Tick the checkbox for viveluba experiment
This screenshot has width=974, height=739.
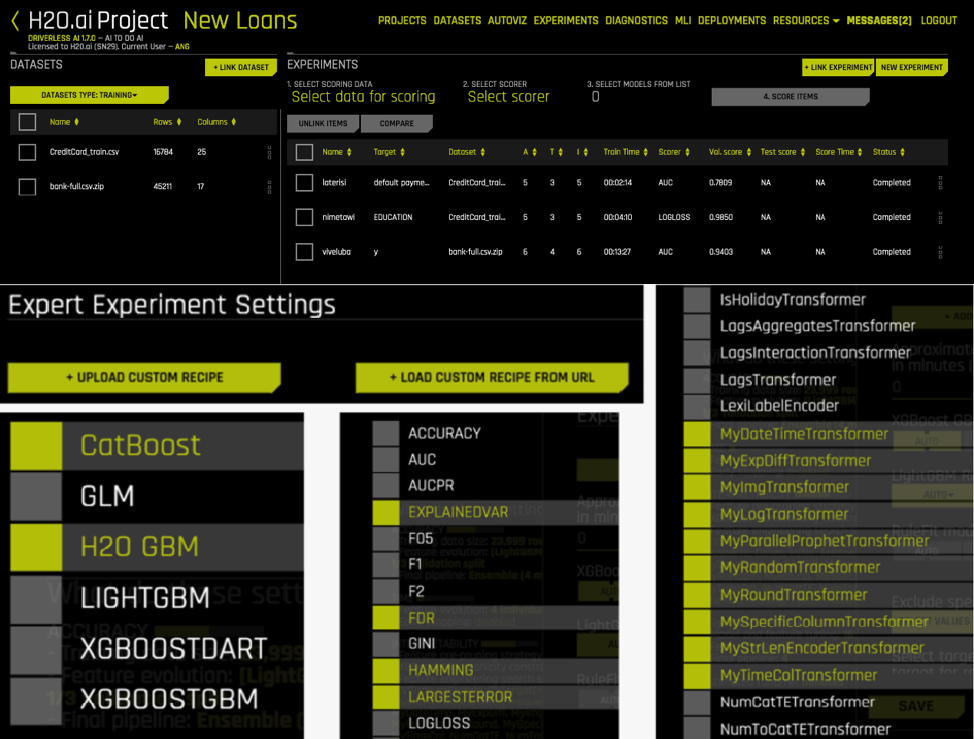[304, 252]
